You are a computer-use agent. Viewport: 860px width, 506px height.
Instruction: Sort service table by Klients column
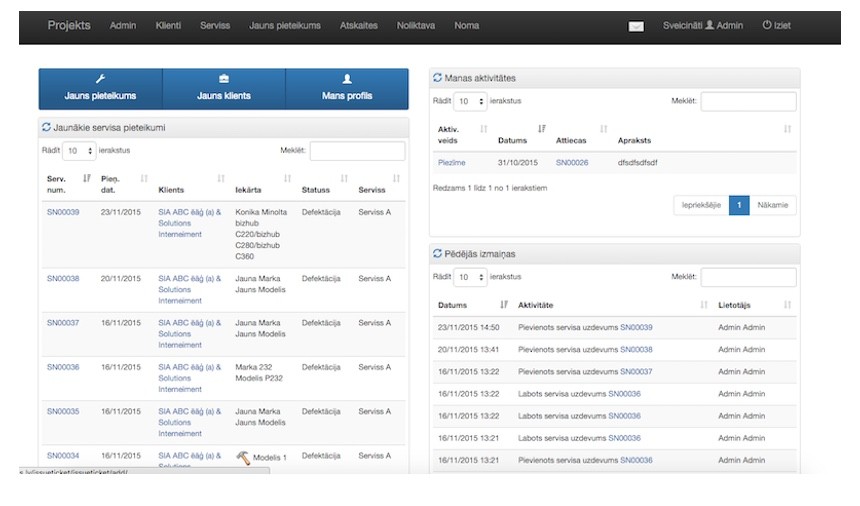tap(220, 178)
